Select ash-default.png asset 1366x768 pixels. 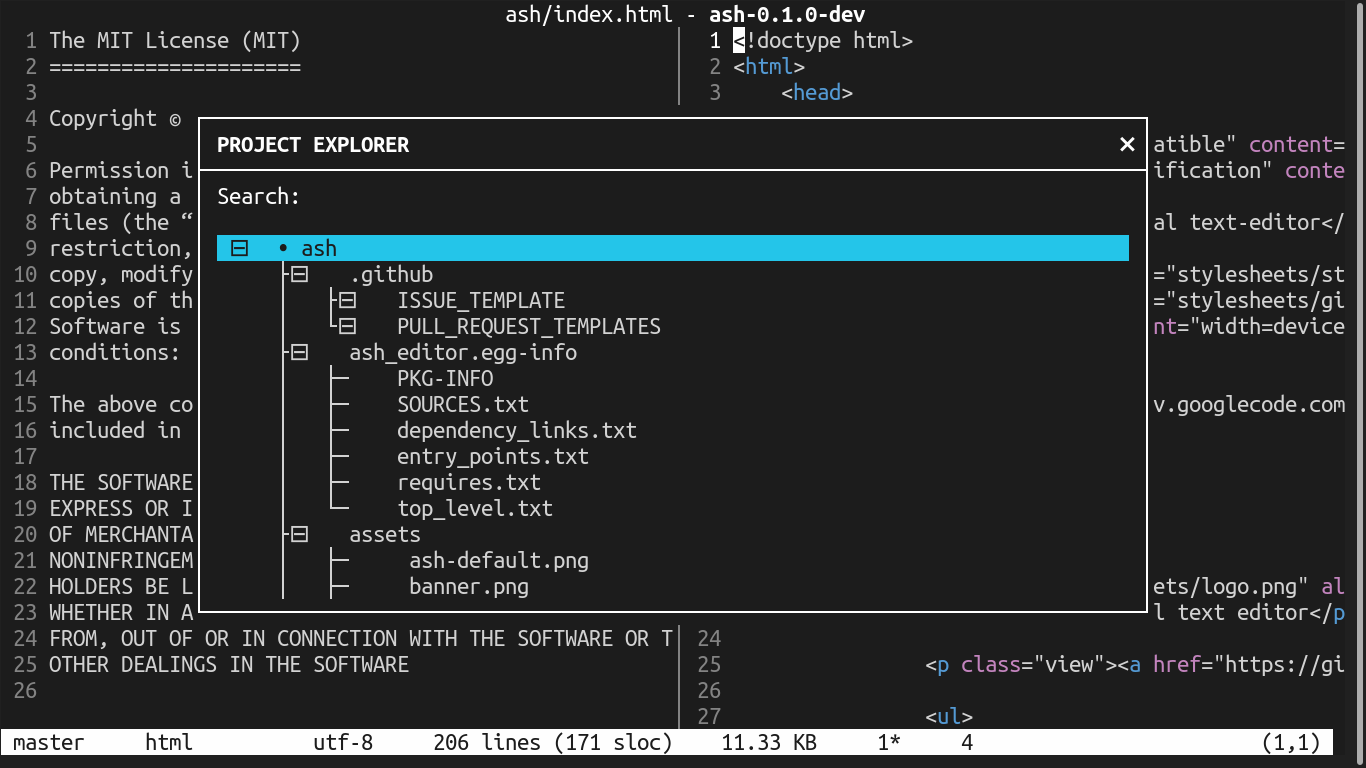[x=497, y=560]
